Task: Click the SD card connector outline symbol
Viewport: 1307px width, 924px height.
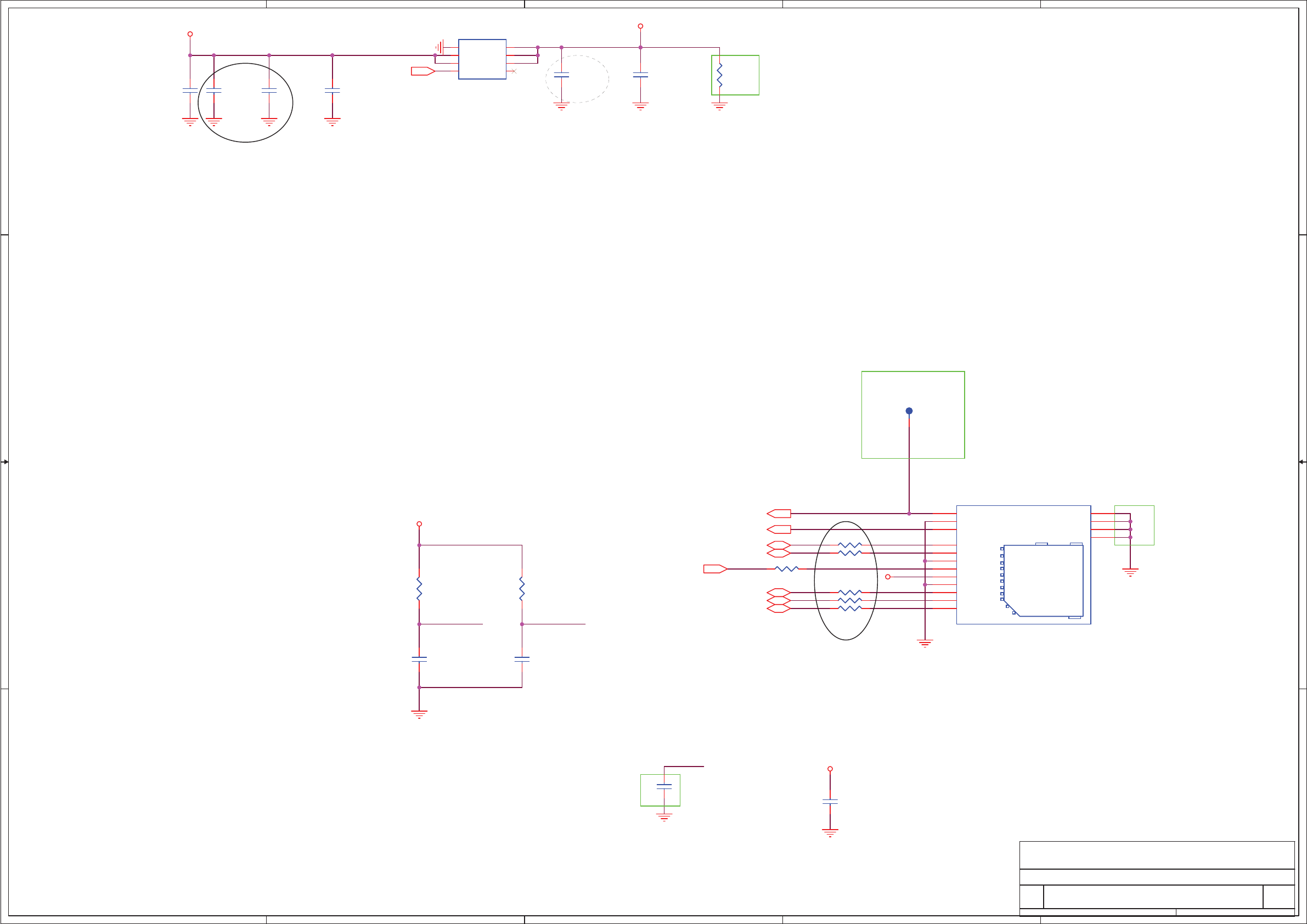Action: (x=1043, y=581)
